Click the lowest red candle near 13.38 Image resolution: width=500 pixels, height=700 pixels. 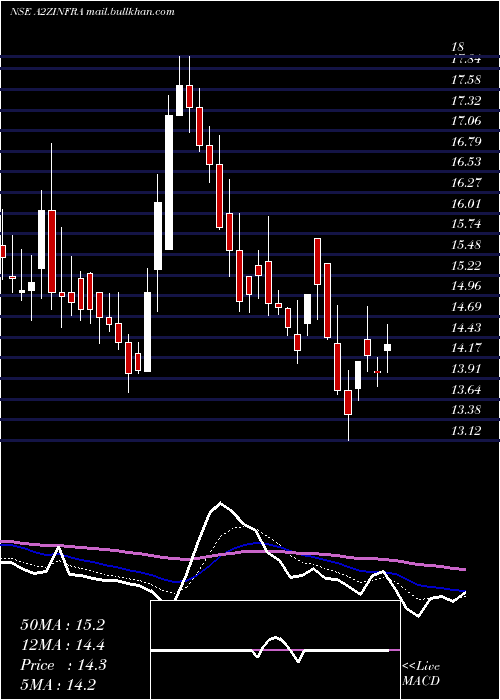click(348, 402)
